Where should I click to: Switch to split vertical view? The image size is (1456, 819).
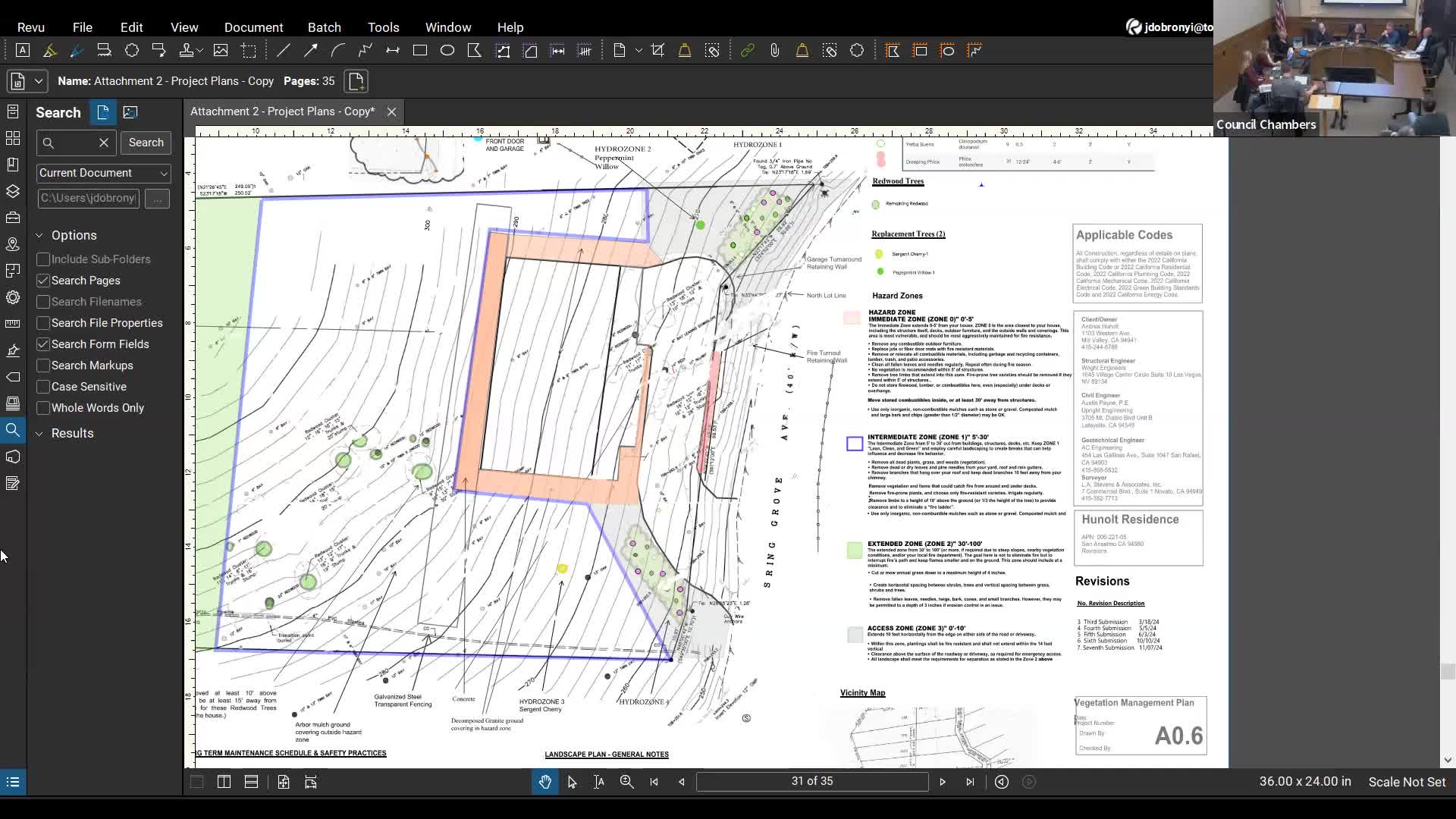tap(224, 782)
